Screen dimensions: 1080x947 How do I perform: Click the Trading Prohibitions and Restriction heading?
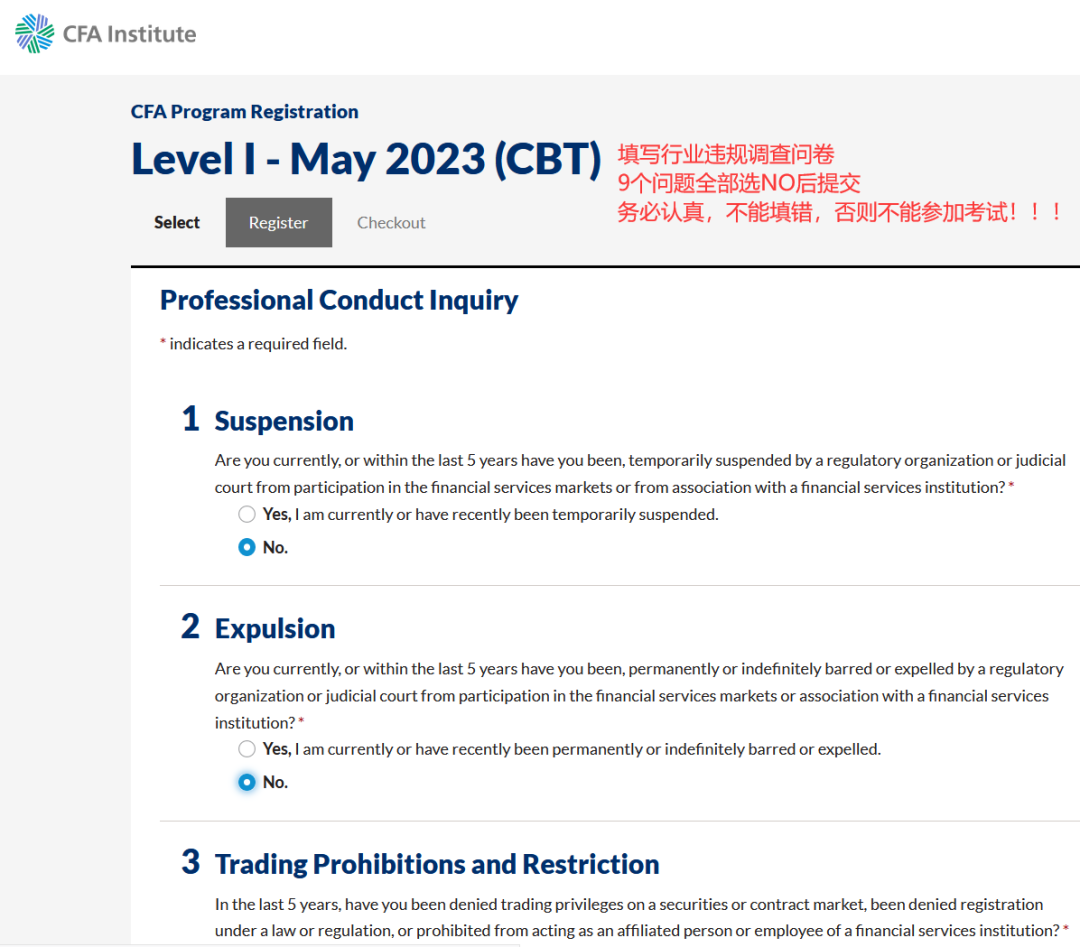tap(437, 864)
